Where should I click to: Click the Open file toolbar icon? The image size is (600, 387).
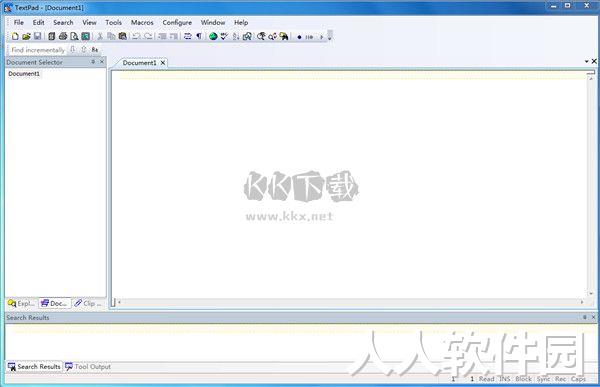pos(26,36)
